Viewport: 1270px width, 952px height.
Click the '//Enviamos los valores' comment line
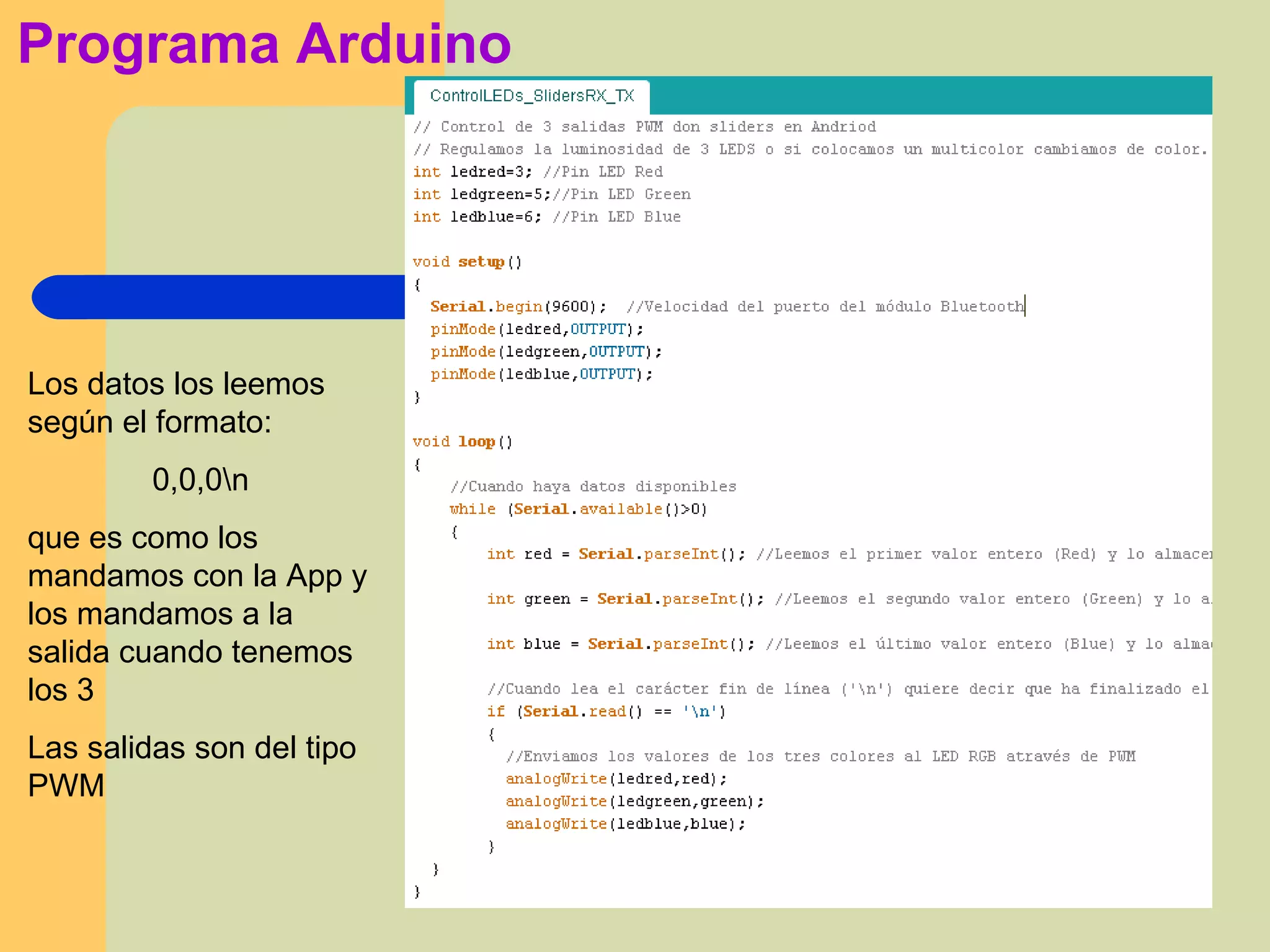[820, 757]
